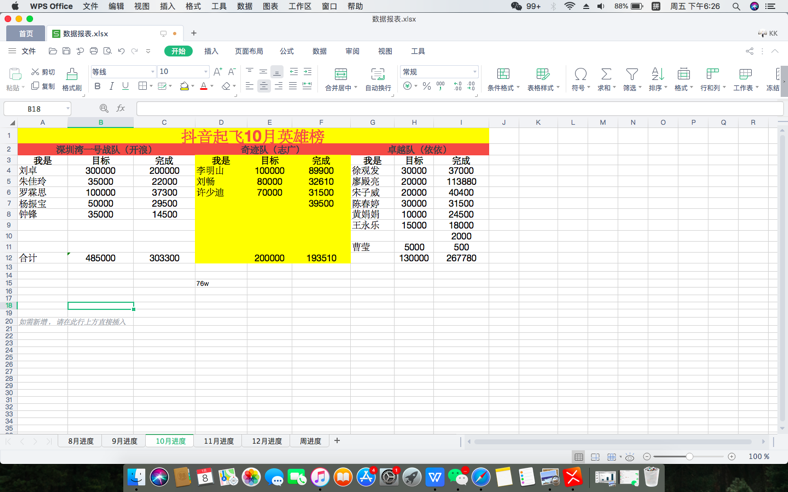Open the font size dropdown showing 10
The width and height of the screenshot is (788, 492).
coord(183,71)
